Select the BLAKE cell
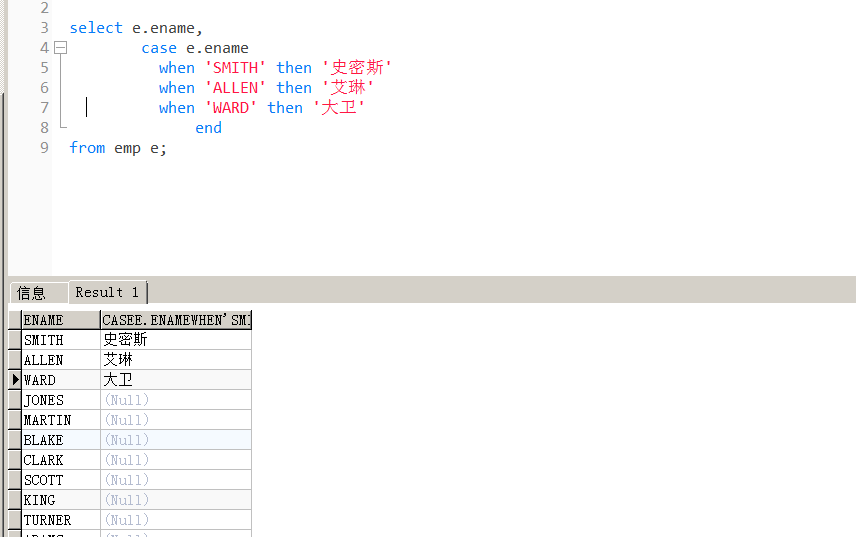The image size is (856, 537). (x=61, y=440)
